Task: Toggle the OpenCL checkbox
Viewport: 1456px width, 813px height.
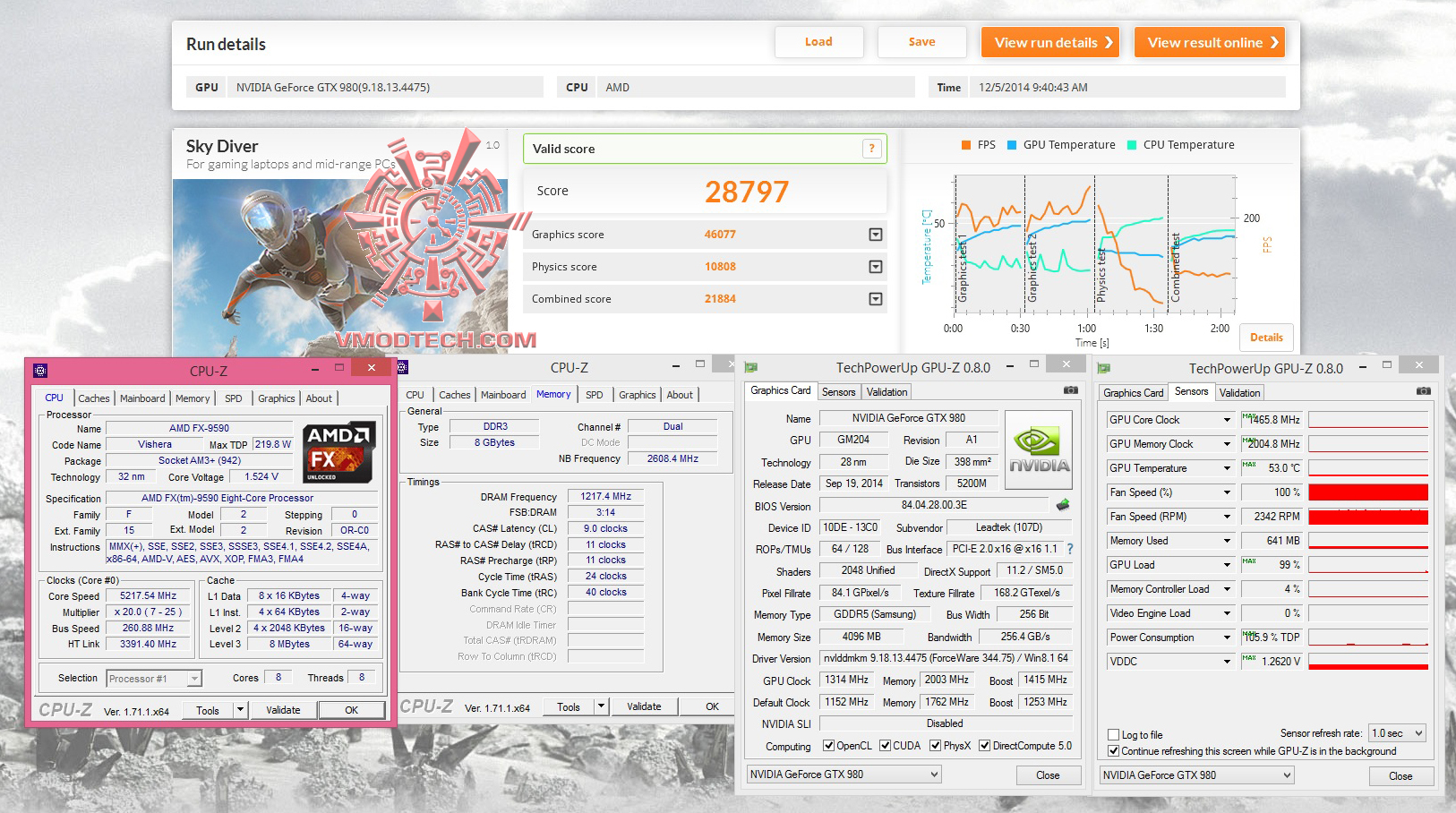Action: tap(828, 746)
